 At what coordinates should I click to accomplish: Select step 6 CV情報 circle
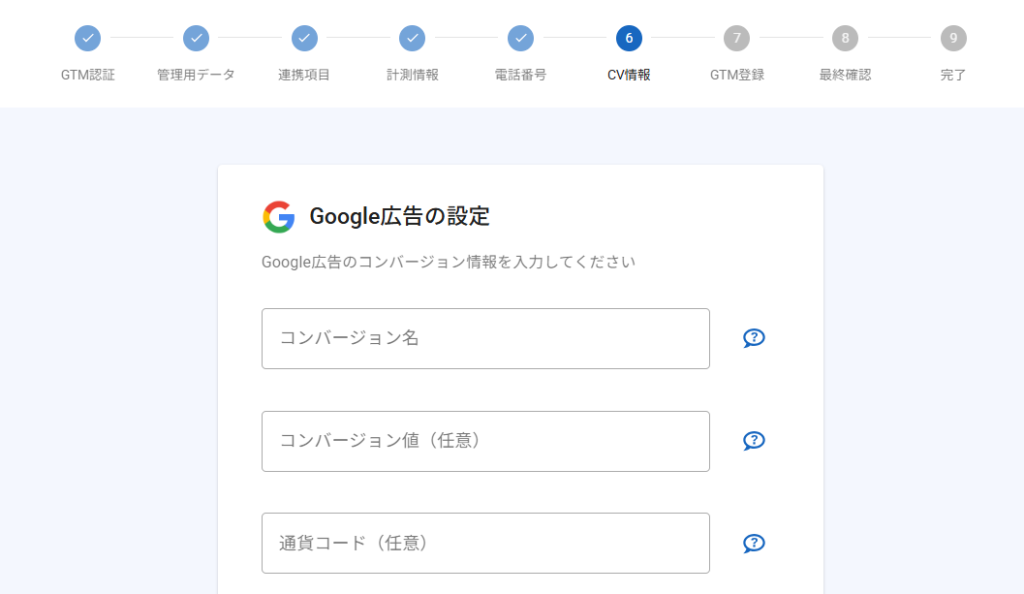629,39
